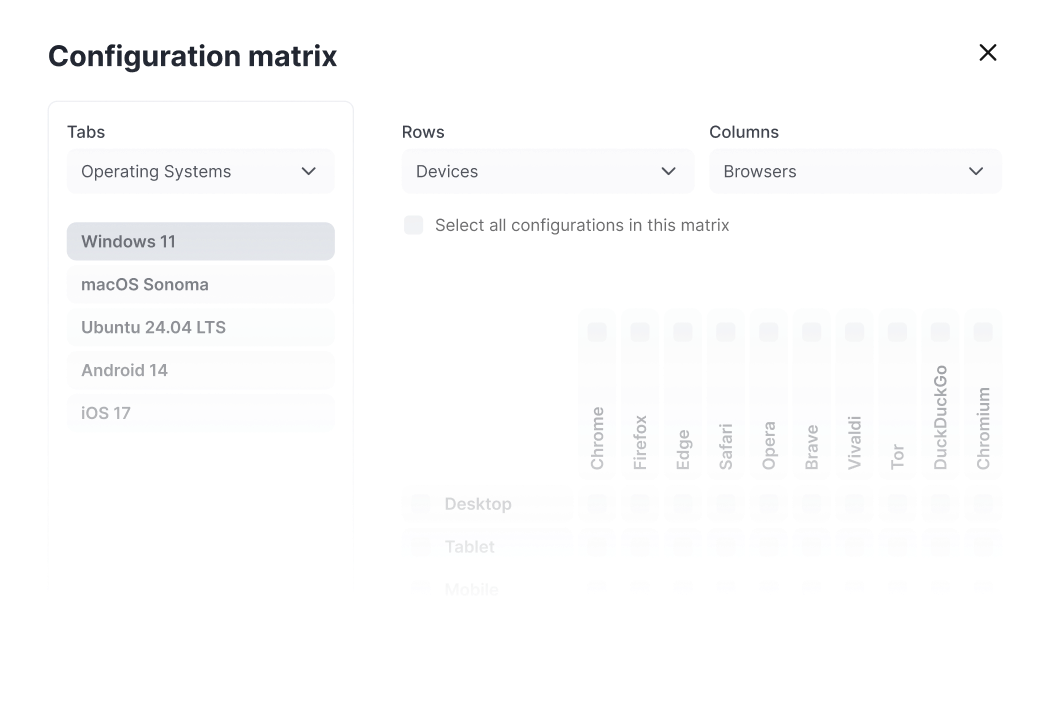Toggle the Tablet-Edge configuration cell
Screen dimensions: 1050x728
click(682, 546)
